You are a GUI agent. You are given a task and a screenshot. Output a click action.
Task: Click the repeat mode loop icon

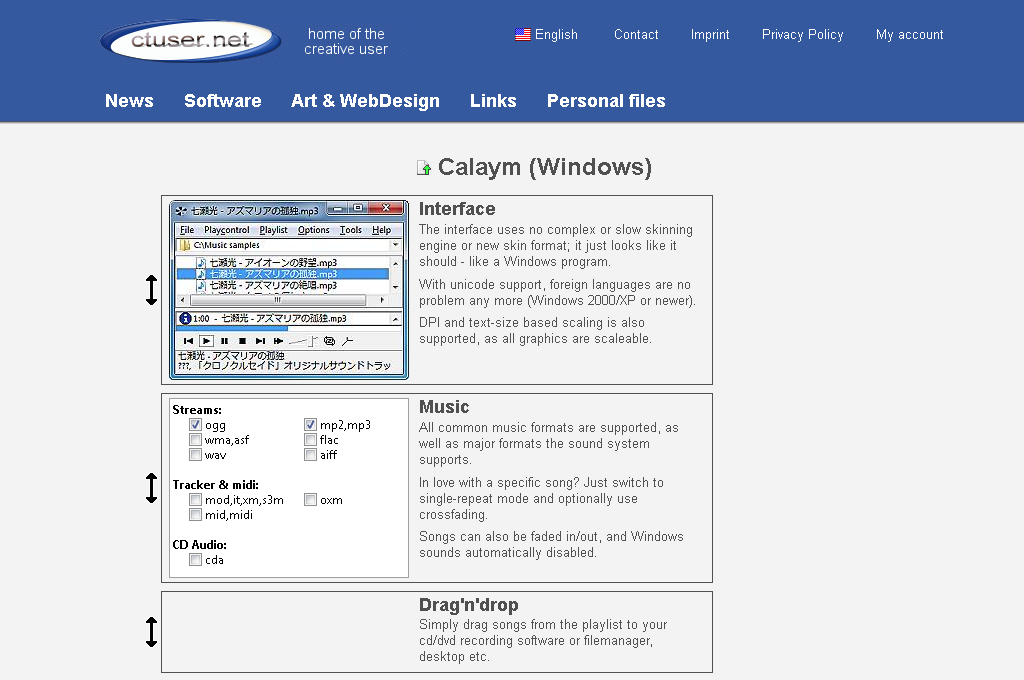coord(329,341)
